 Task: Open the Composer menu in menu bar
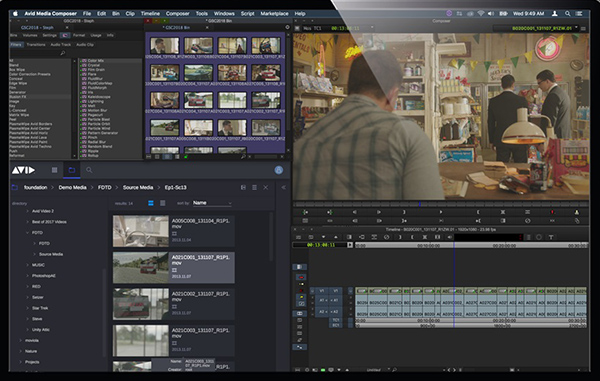178,13
